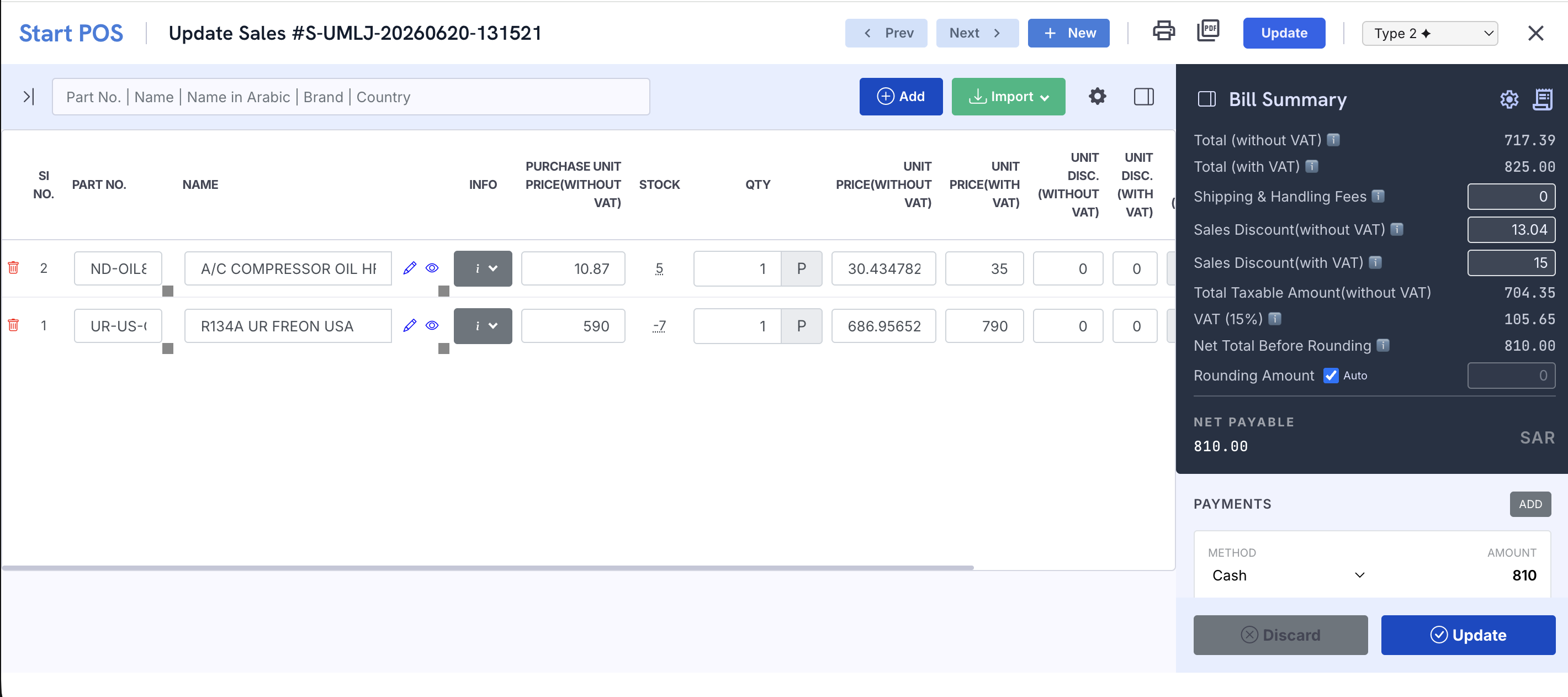
Task: Toggle P unit button in ND-OIL8 row
Action: coord(801,268)
